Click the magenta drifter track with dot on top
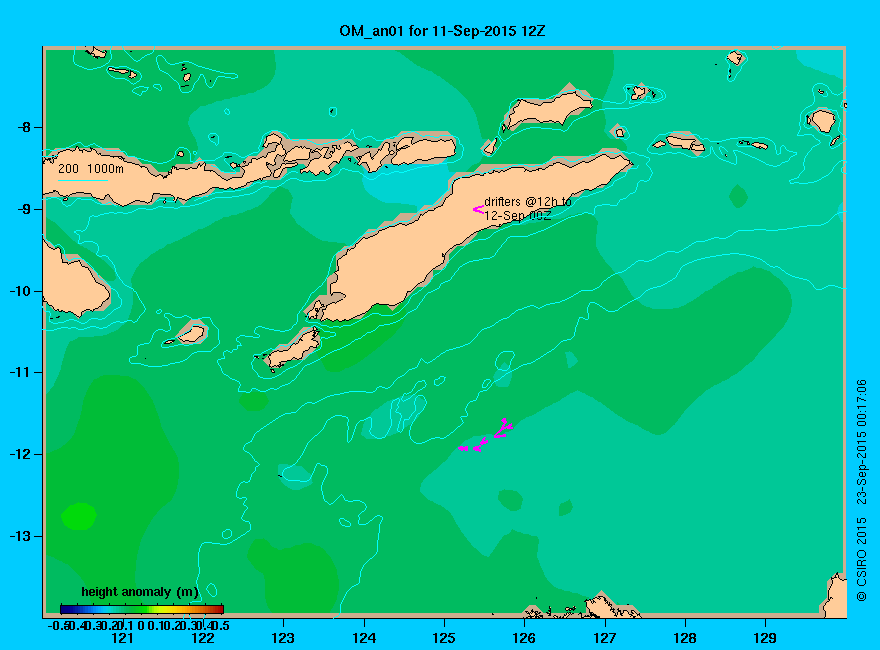The height and width of the screenshot is (650, 880). click(503, 428)
